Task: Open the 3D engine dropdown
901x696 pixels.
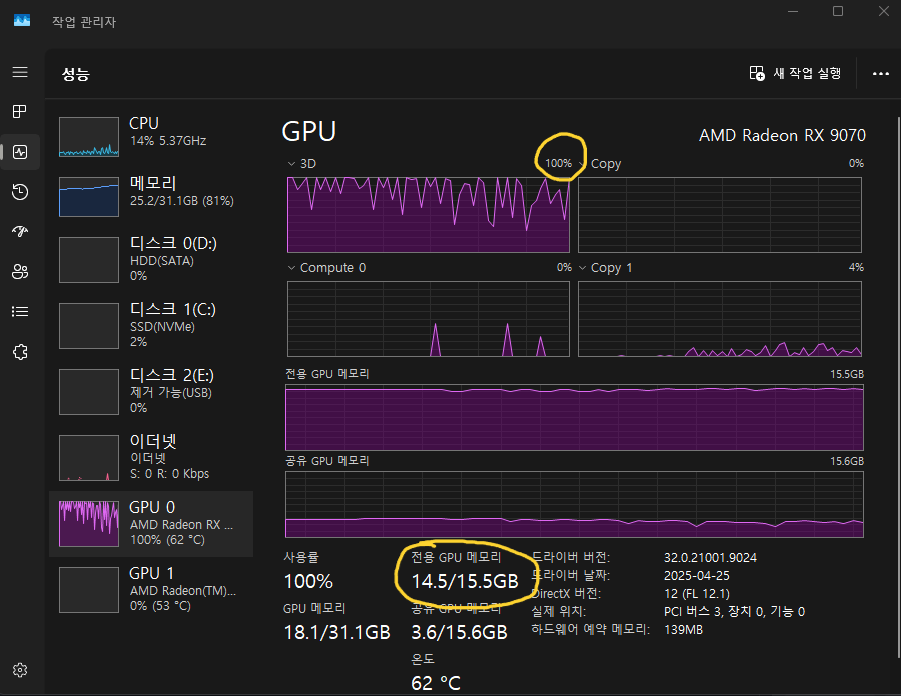Action: (291, 164)
